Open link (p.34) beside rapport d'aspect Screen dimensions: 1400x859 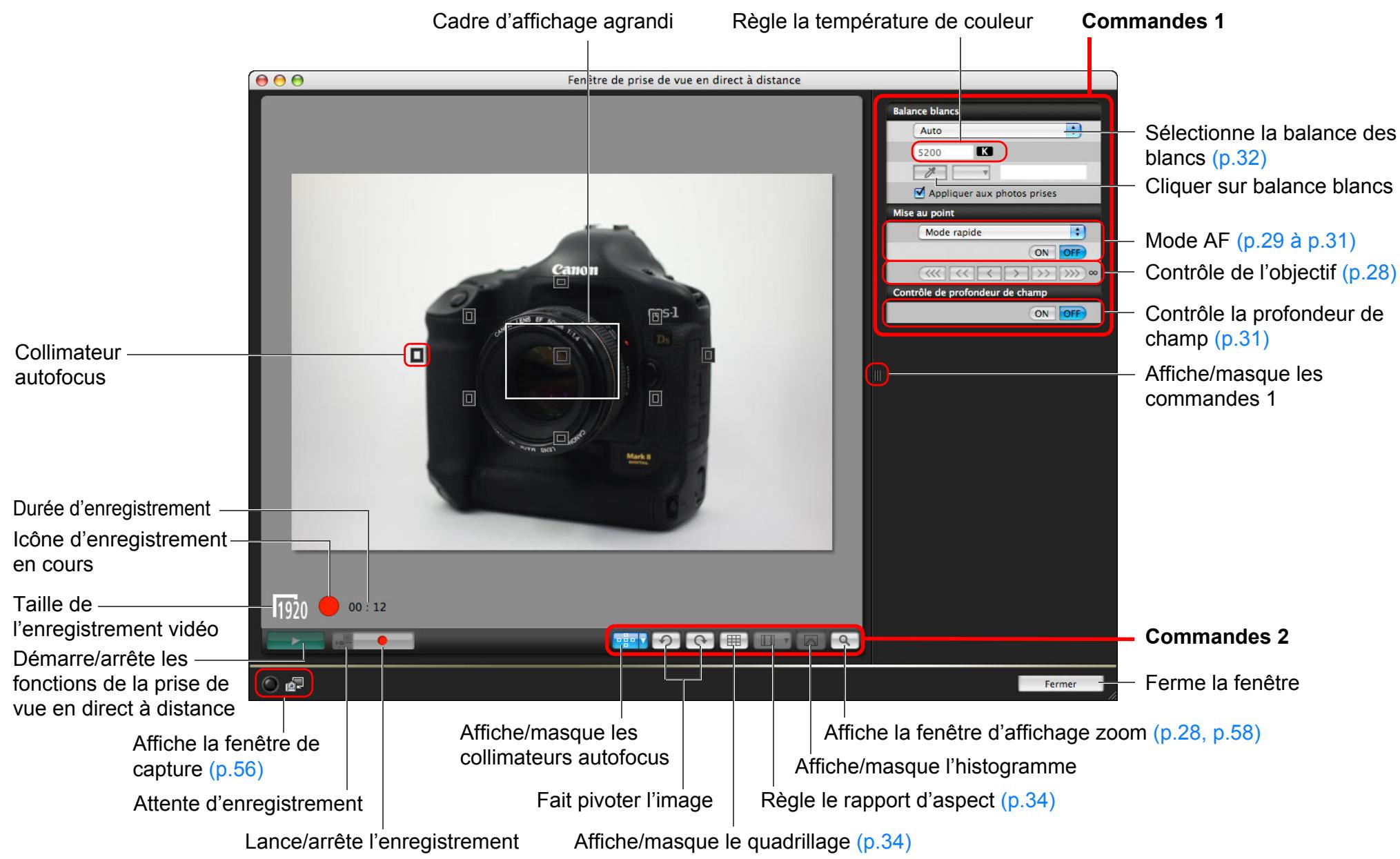(1027, 800)
